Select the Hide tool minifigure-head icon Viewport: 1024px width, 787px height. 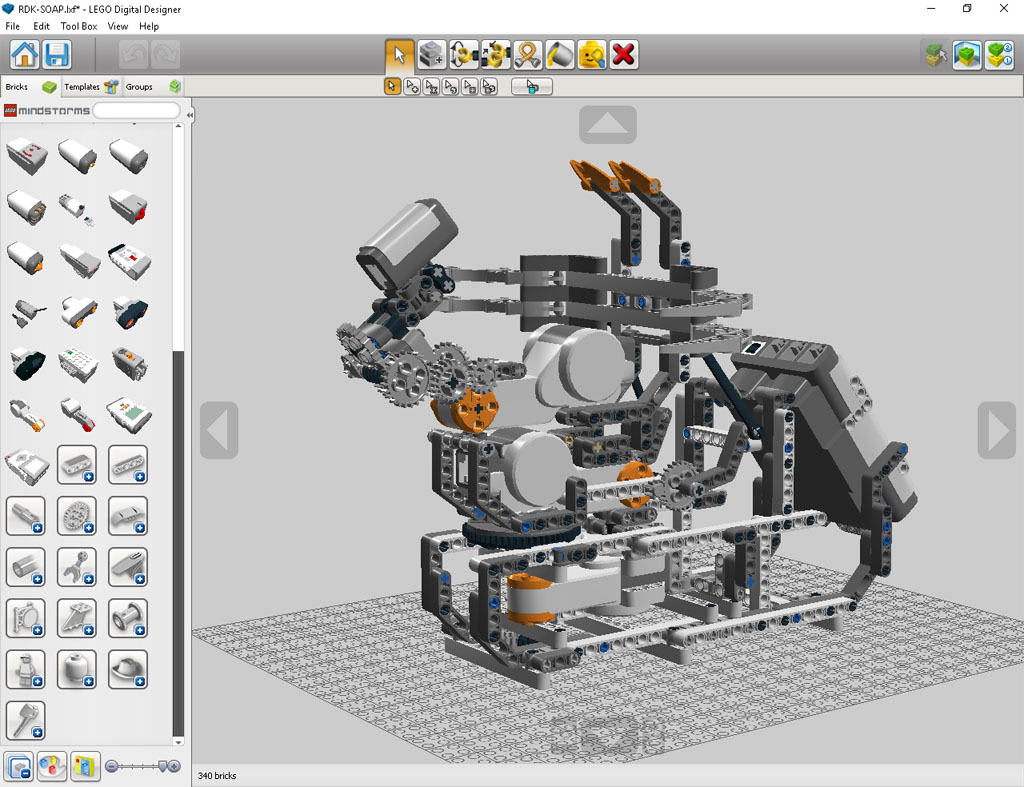592,54
